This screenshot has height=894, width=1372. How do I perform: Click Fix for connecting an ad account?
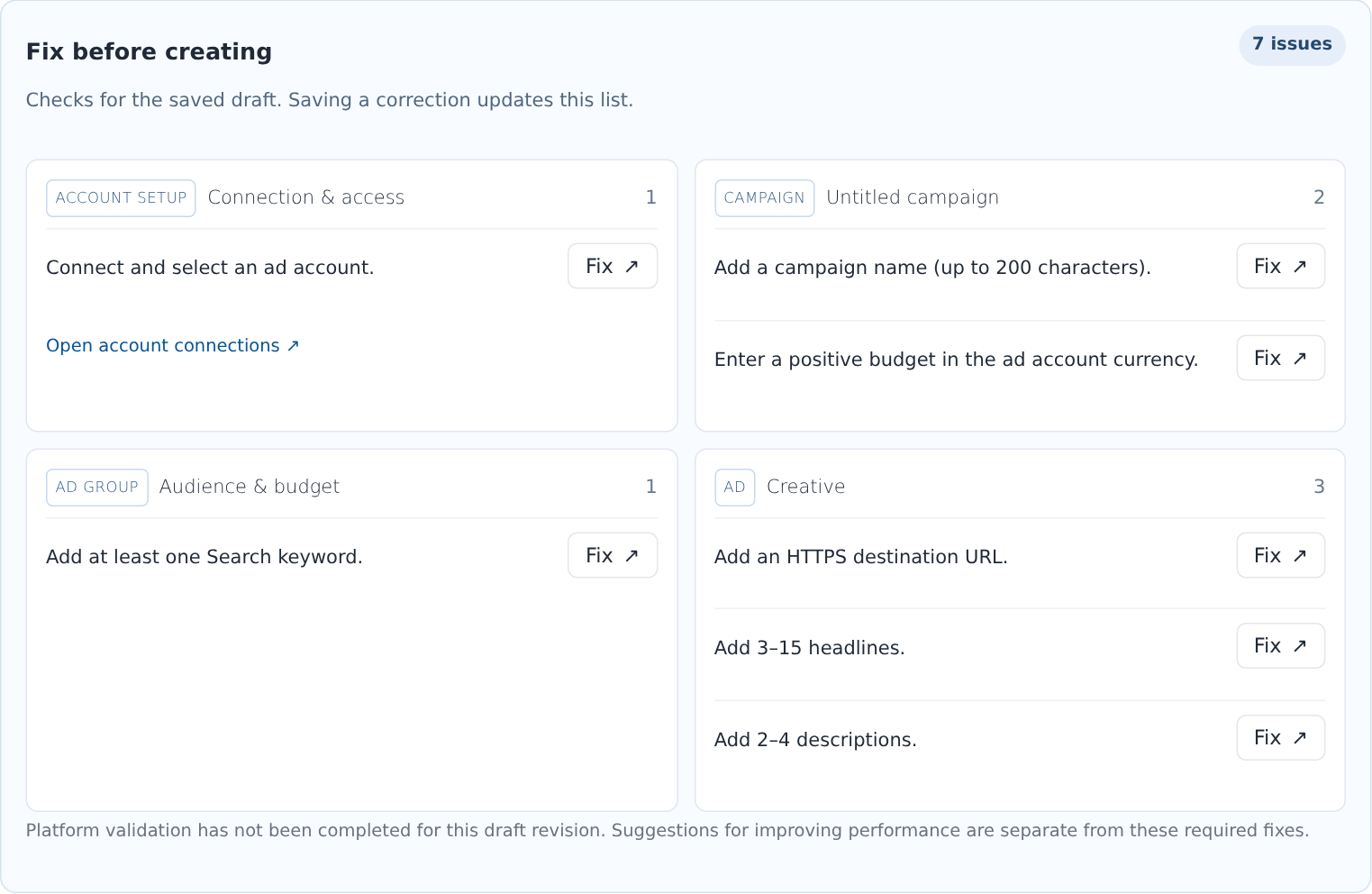point(613,266)
